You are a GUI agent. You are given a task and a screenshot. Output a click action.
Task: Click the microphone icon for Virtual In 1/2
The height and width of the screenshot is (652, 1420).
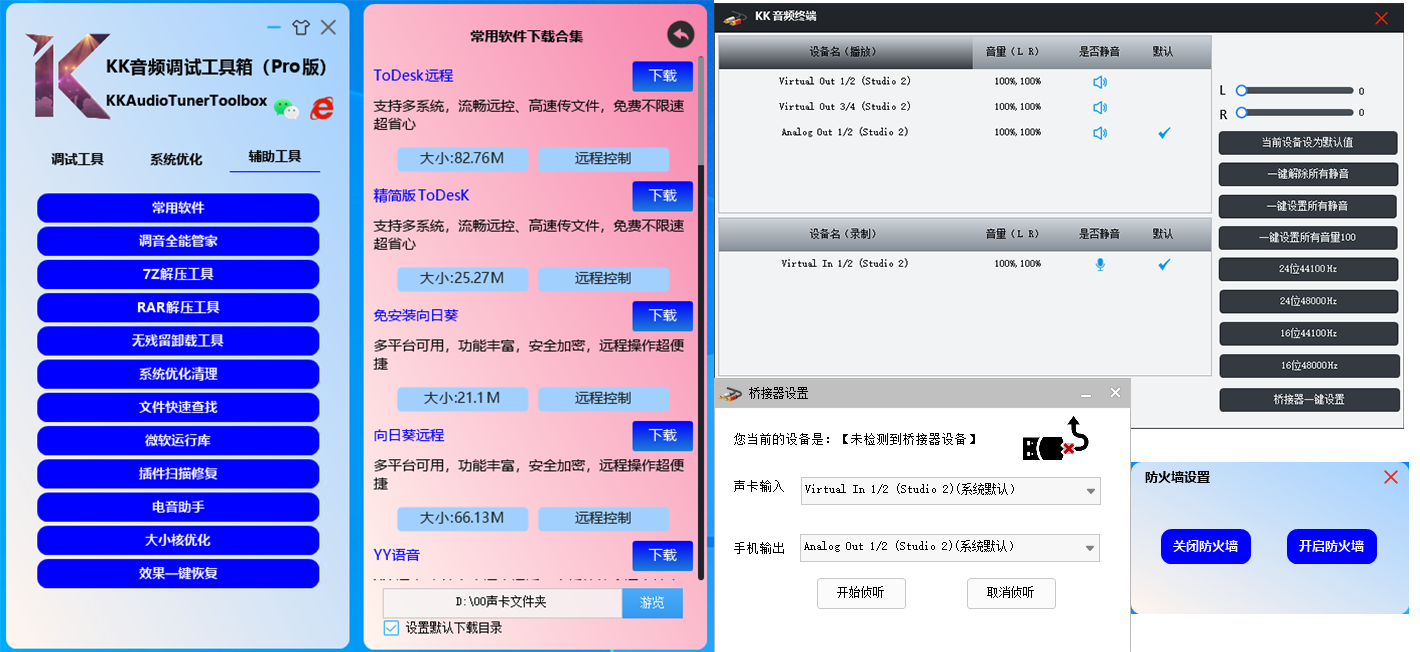[x=1100, y=263]
